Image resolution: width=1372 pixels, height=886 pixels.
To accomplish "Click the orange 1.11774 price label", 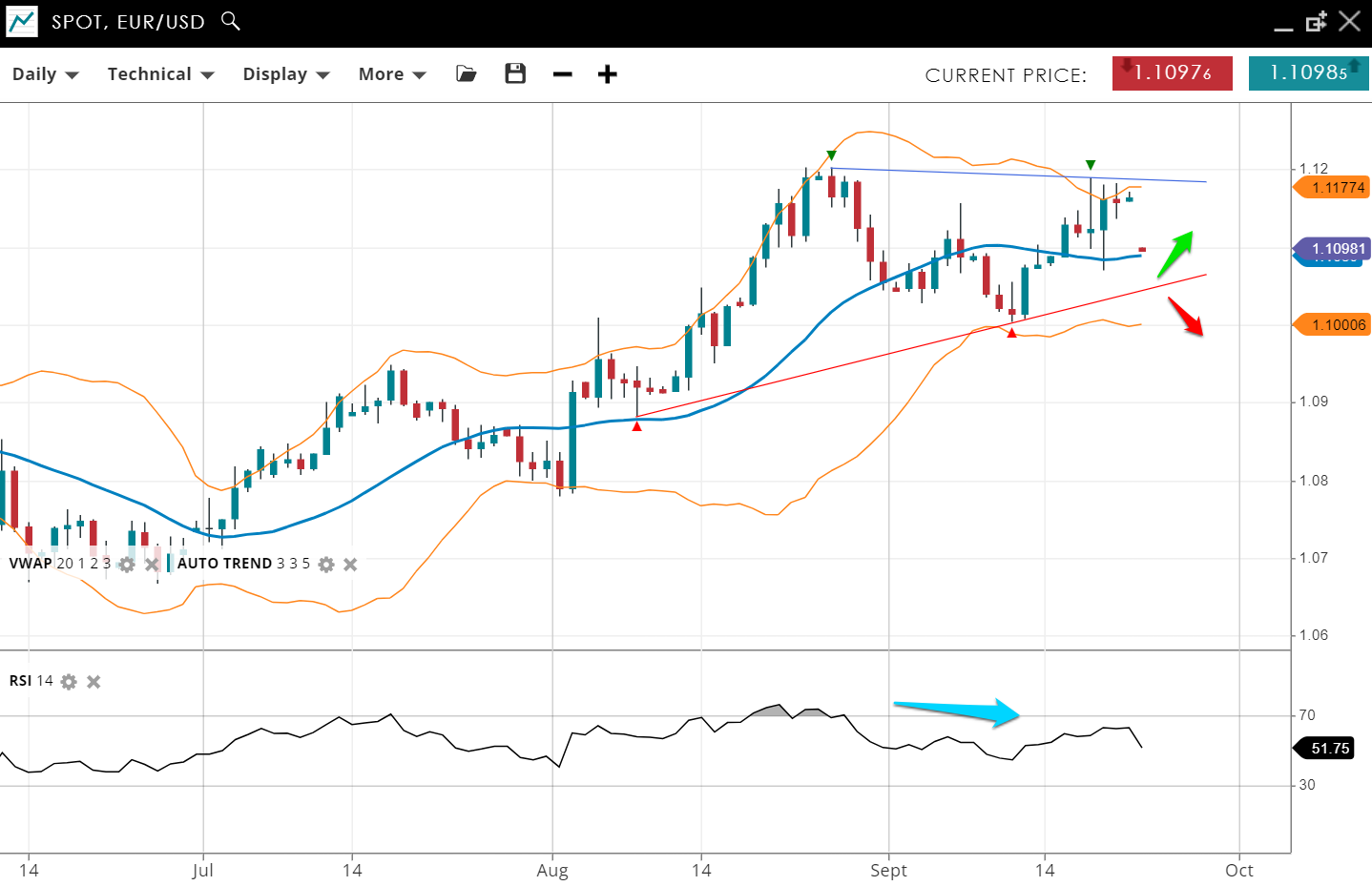I will coord(1336,188).
